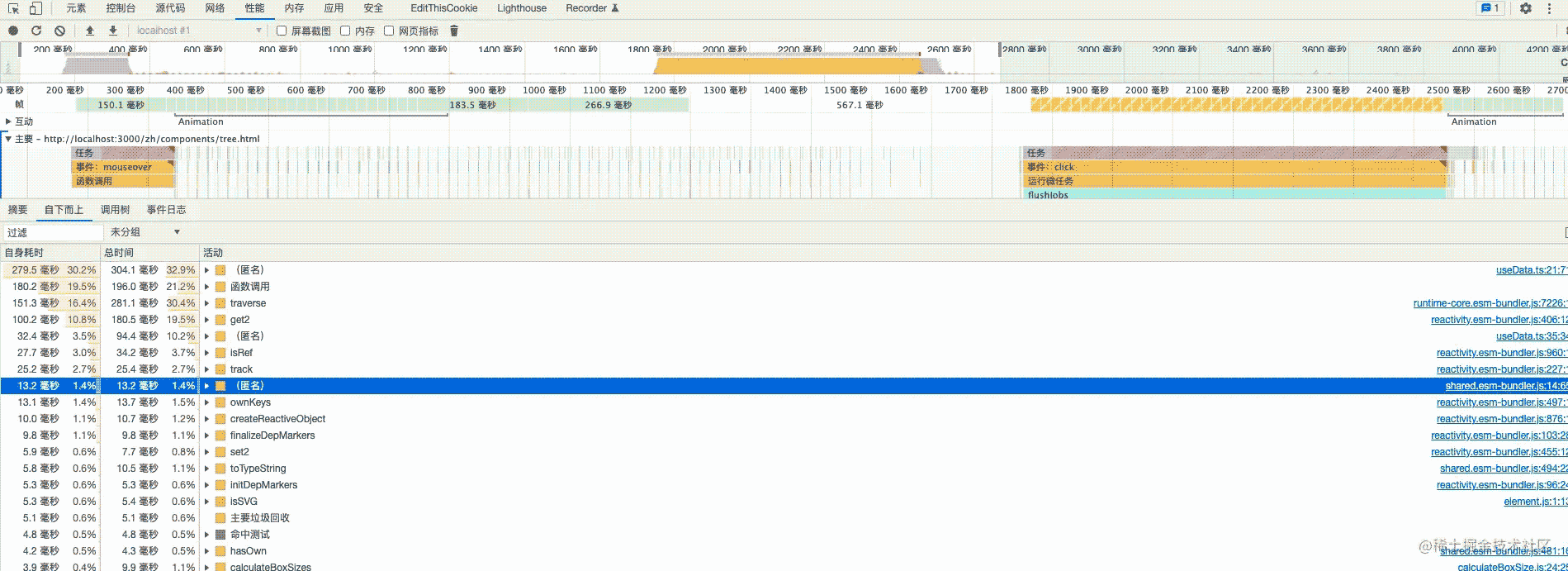Open the reactivity.esm-bundler.js:406 link
Viewport: 1568px width, 571px height.
tap(1499, 320)
